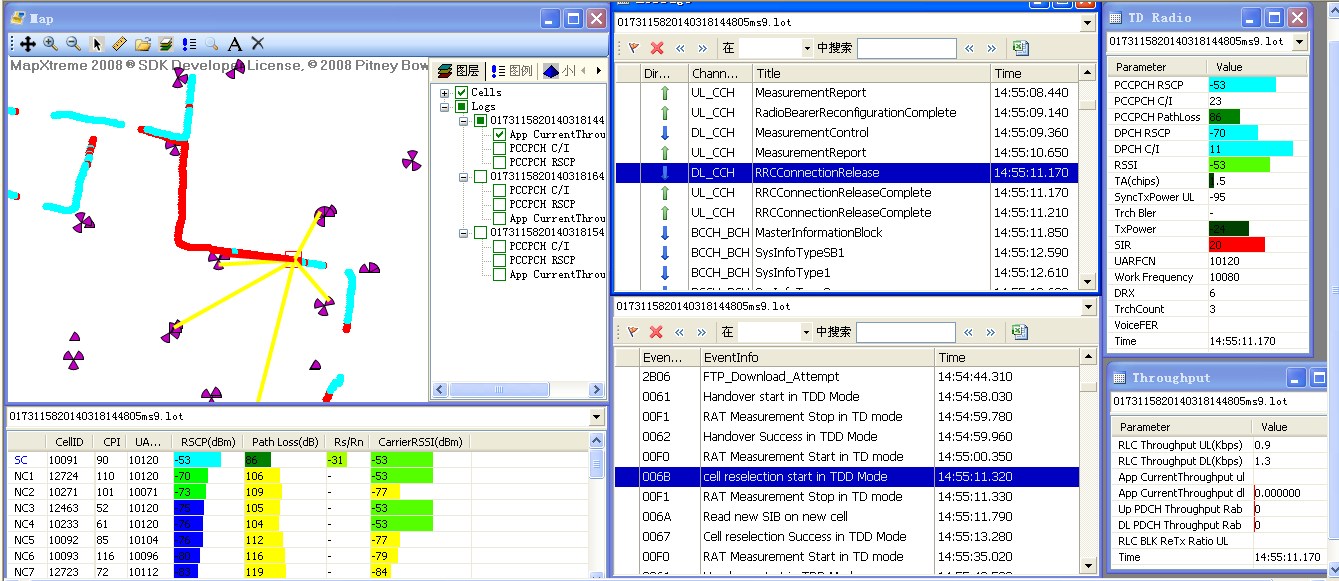The width and height of the screenshot is (1339, 581).
Task: Click the Time column header in event list
Action: click(1005, 357)
